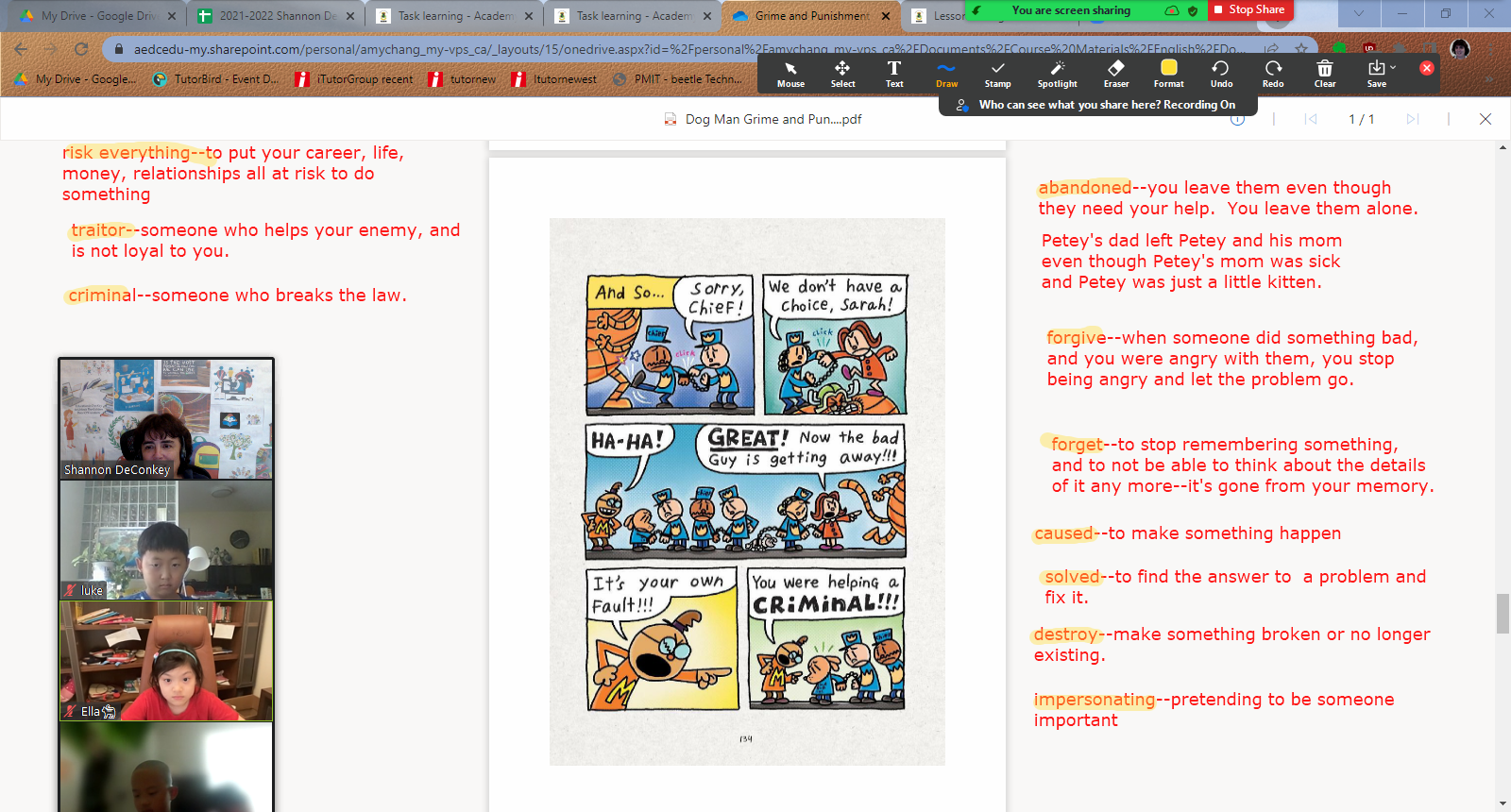Screen dimensions: 1511x812
Task: Click the highlighted word 'abandoned'
Action: coord(1084,188)
